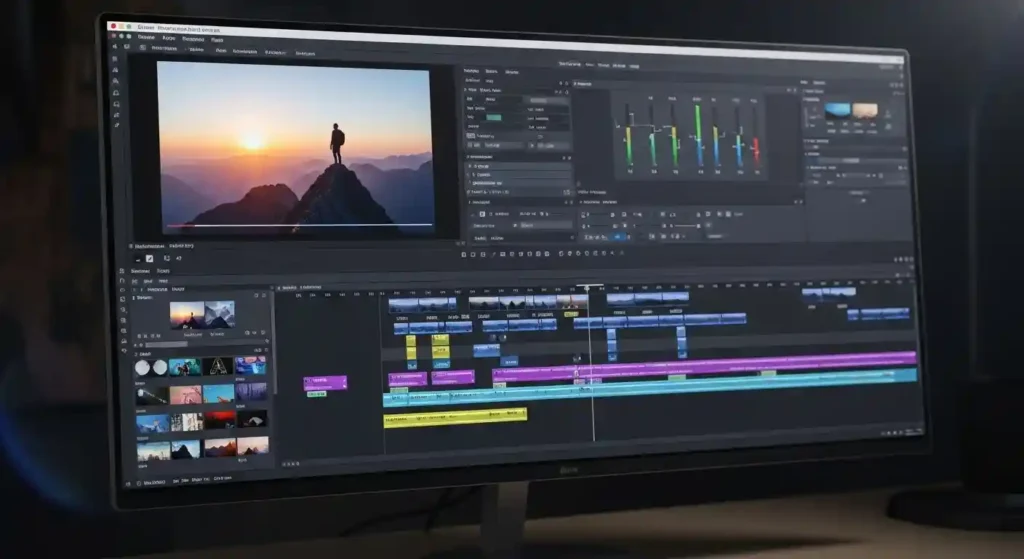Select the two white circles thumbnail
Image resolution: width=1024 pixels, height=559 pixels.
pos(151,368)
